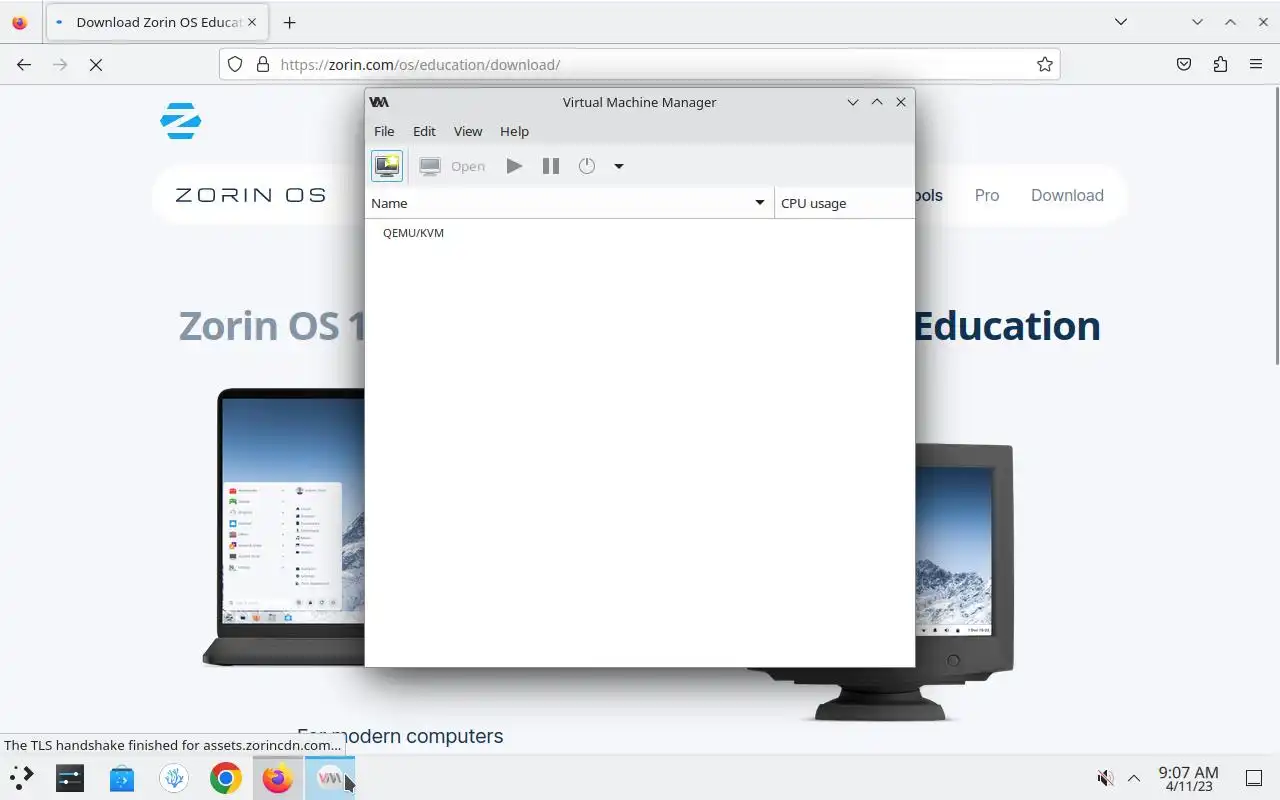Screen dimensions: 1280x800
Task: Expand shutdown options dropdown arrow
Action: pyautogui.click(x=619, y=166)
